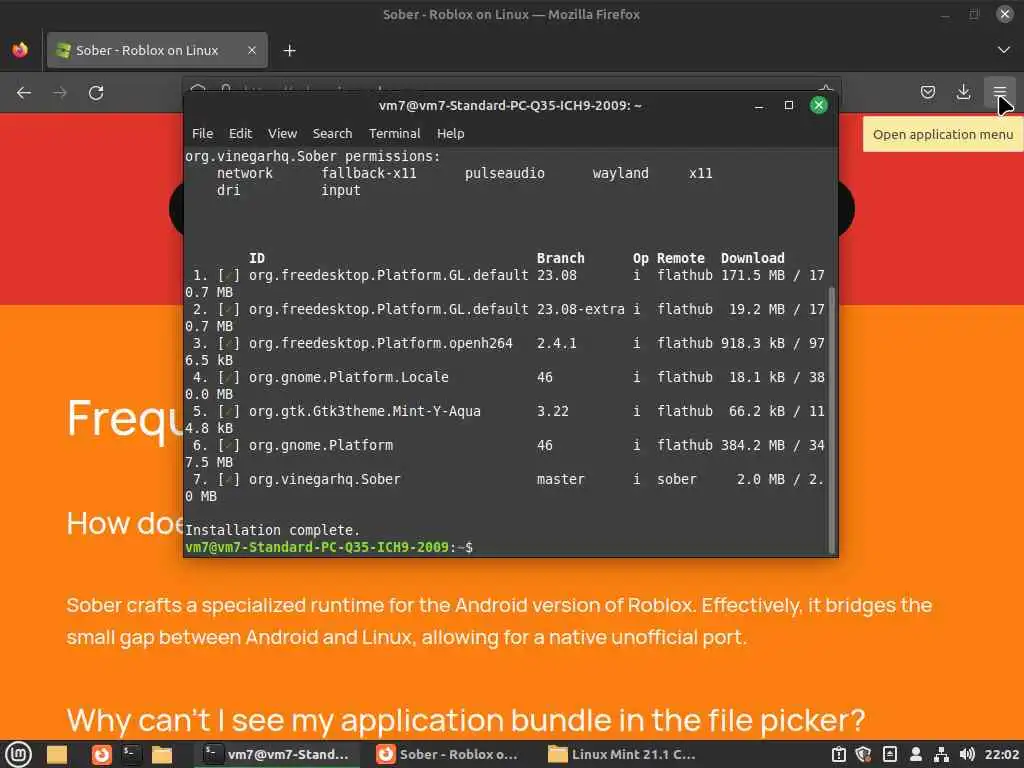Click paragraph starting 'Sober crafts a specialized runtime'

[499, 620]
